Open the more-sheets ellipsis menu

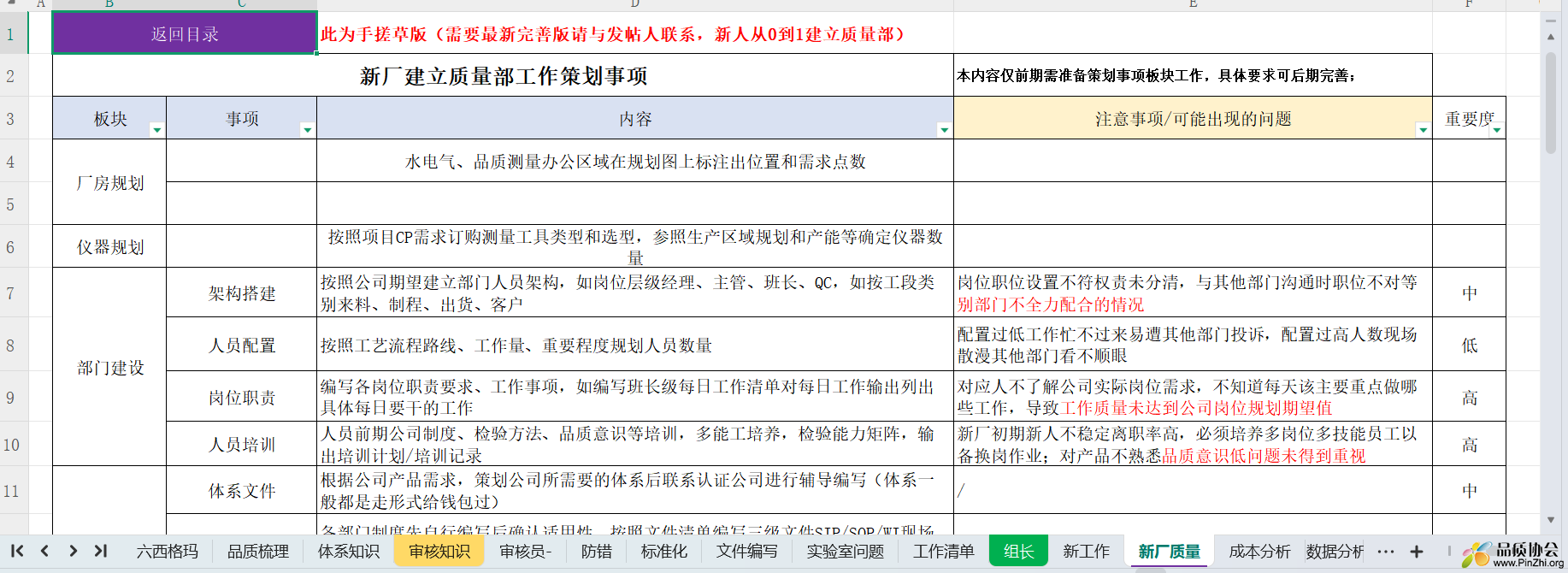click(1386, 552)
